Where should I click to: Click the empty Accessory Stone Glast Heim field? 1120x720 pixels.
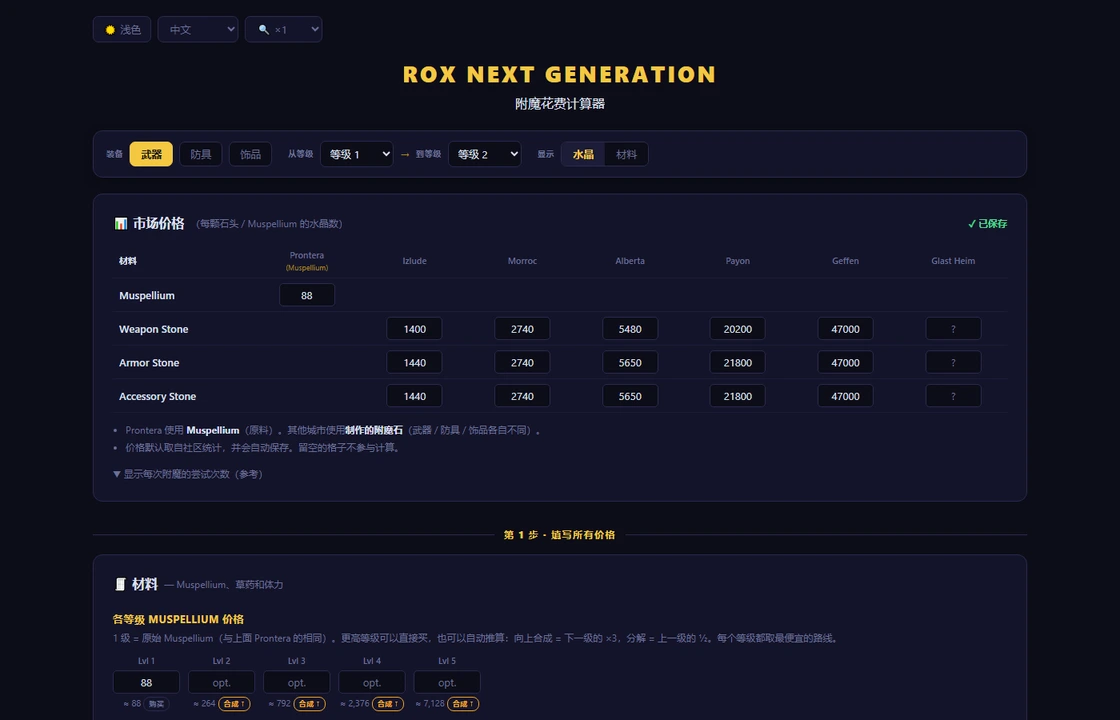coord(953,396)
